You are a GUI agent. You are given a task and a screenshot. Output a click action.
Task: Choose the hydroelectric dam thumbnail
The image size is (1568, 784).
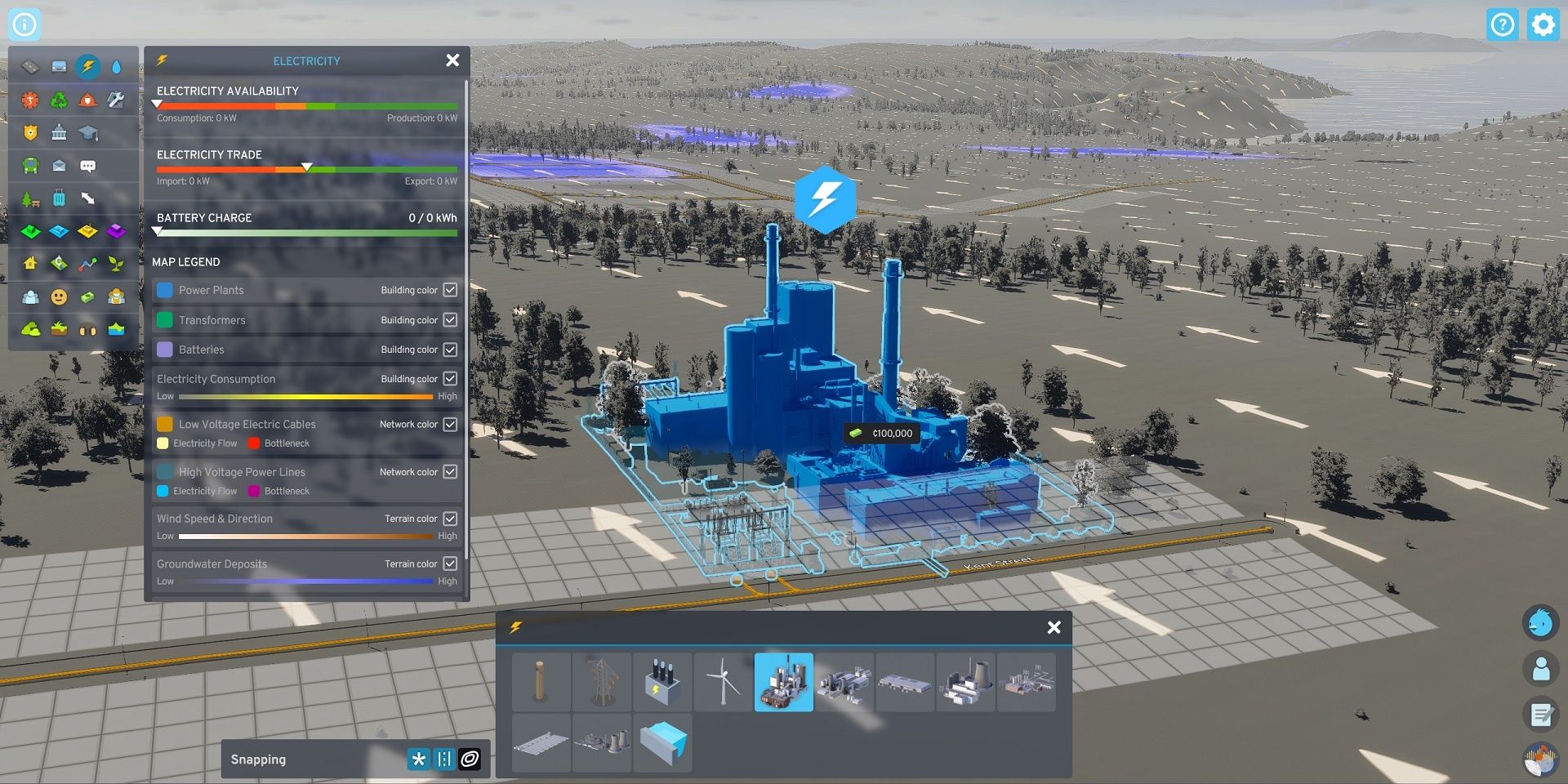(x=662, y=742)
